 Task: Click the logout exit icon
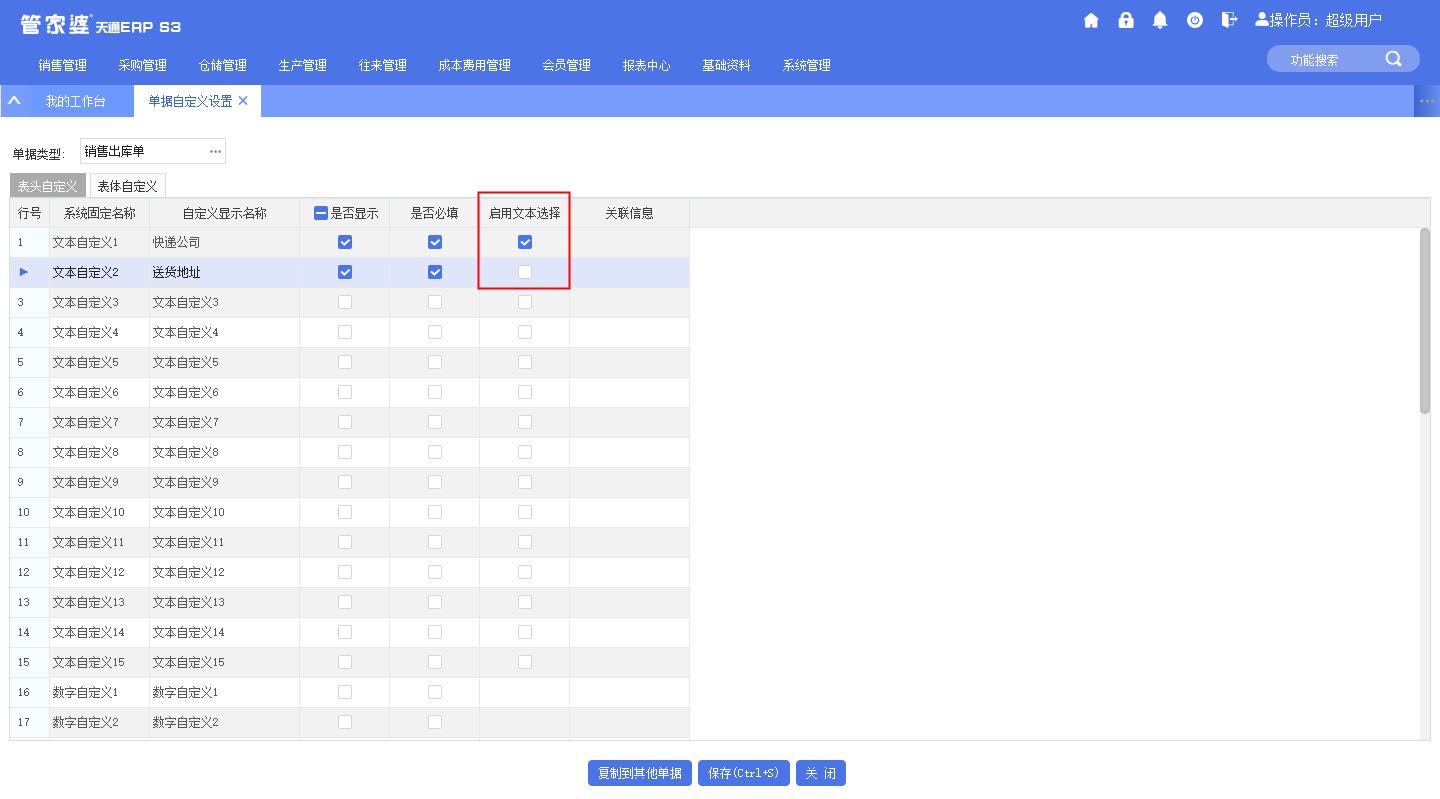click(1229, 20)
